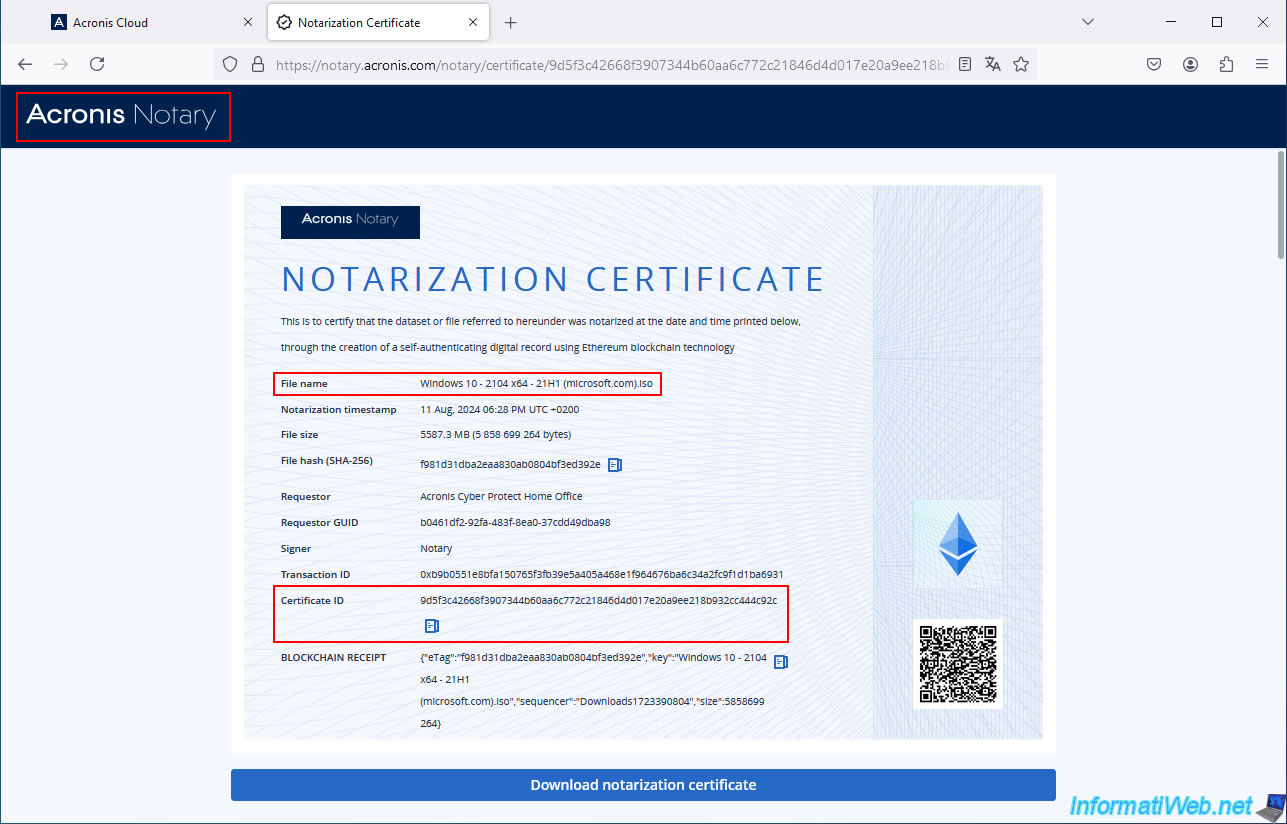Open the Pocket save icon

[1154, 64]
